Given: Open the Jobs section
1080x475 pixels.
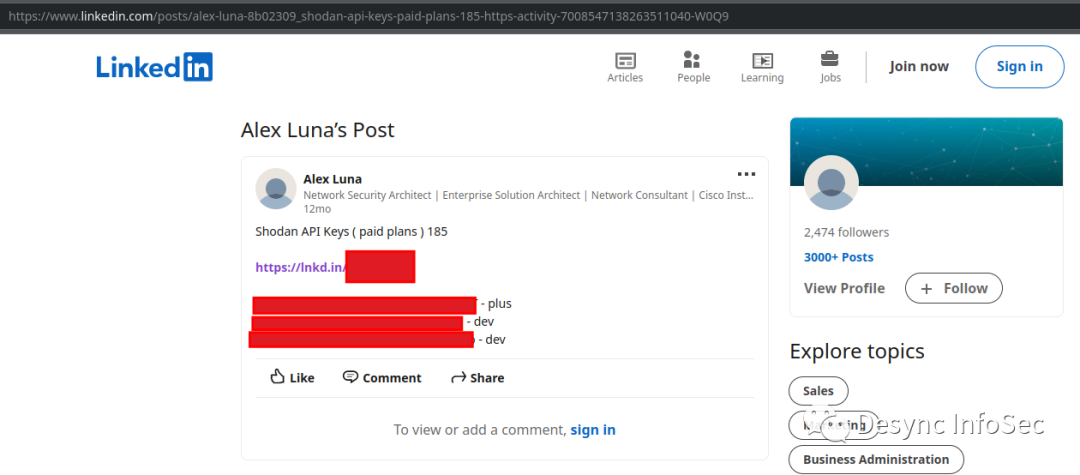Looking at the screenshot, I should pyautogui.click(x=830, y=67).
